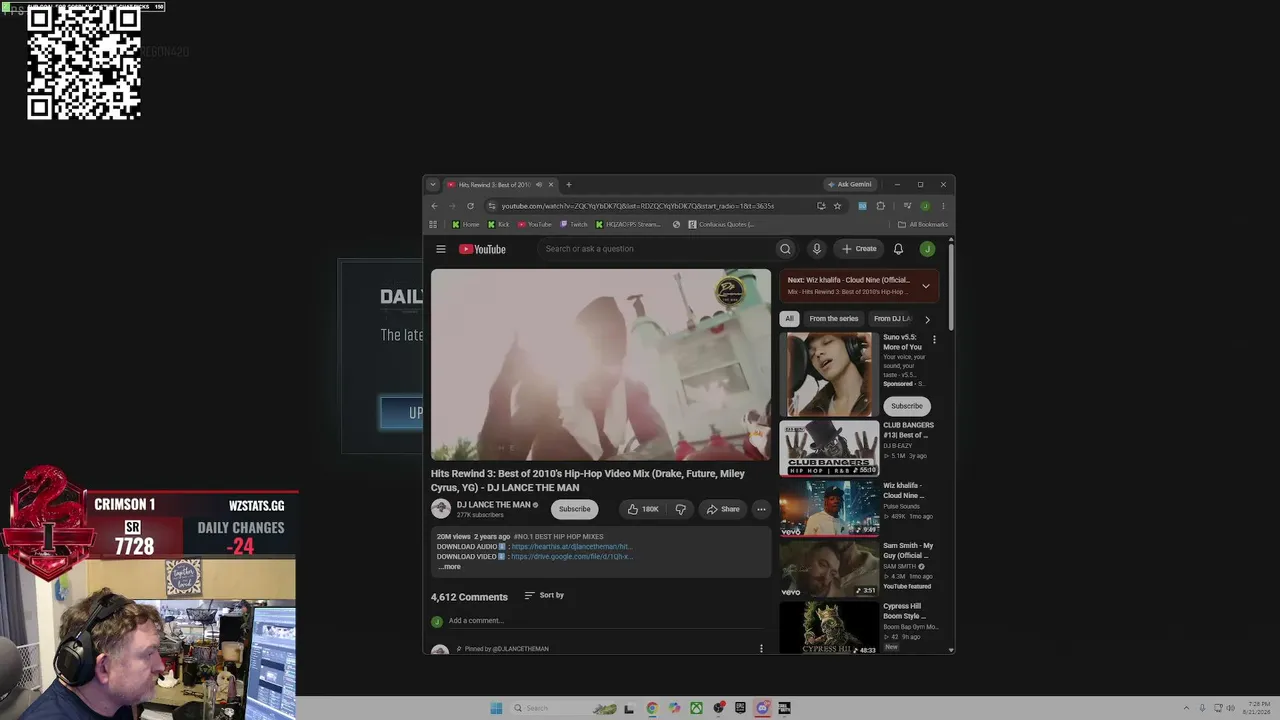Click the Ask Gemini button
The image size is (1280, 720).
(850, 184)
